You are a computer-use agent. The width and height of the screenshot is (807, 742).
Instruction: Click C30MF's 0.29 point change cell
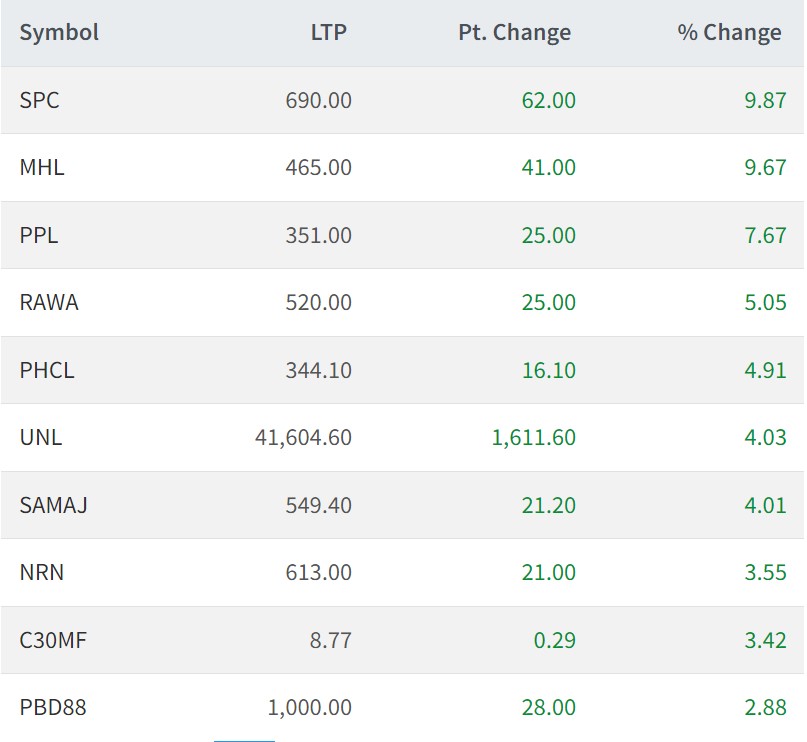(554, 640)
